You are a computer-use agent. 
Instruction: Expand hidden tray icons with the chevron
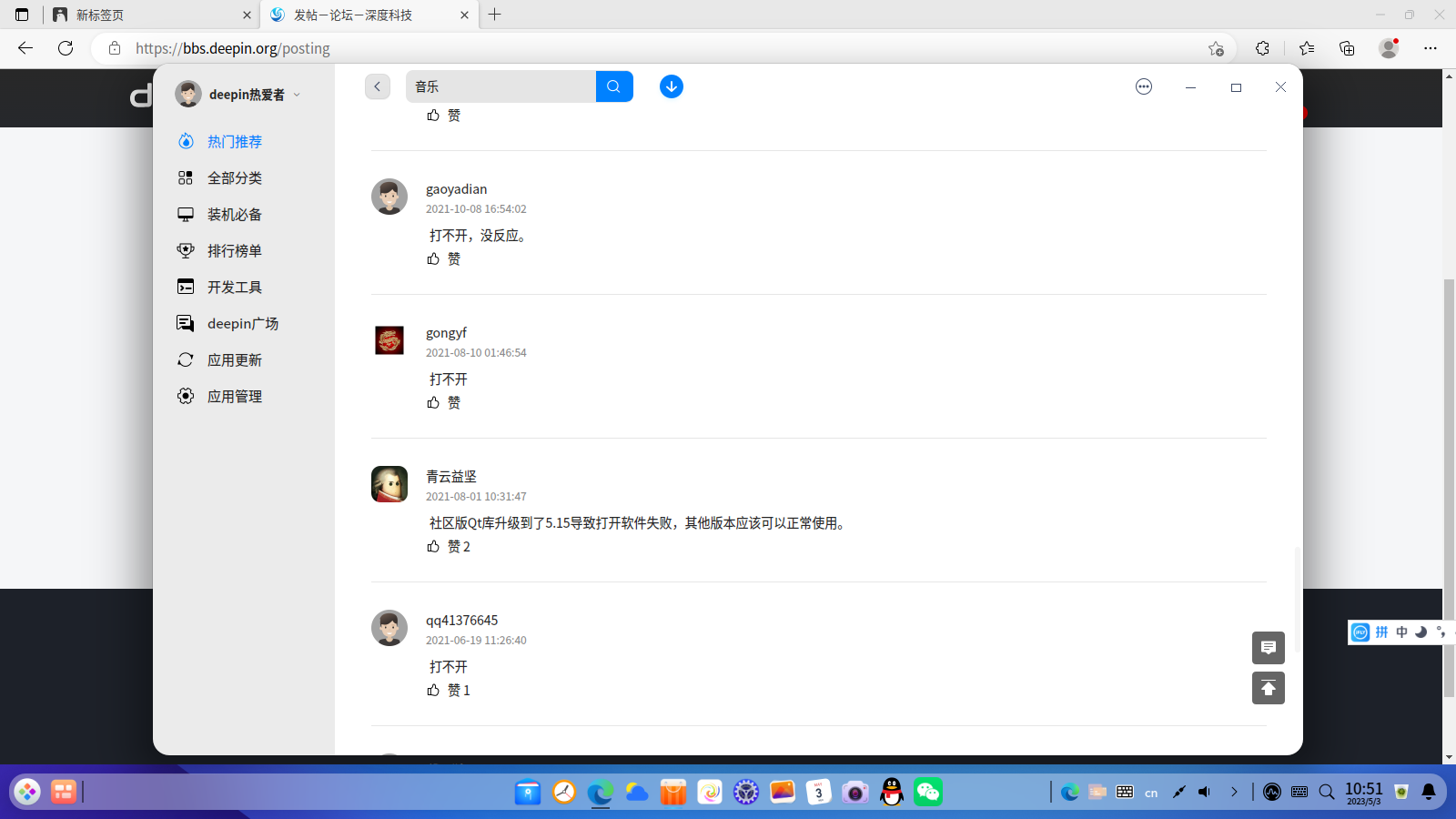(1235, 792)
